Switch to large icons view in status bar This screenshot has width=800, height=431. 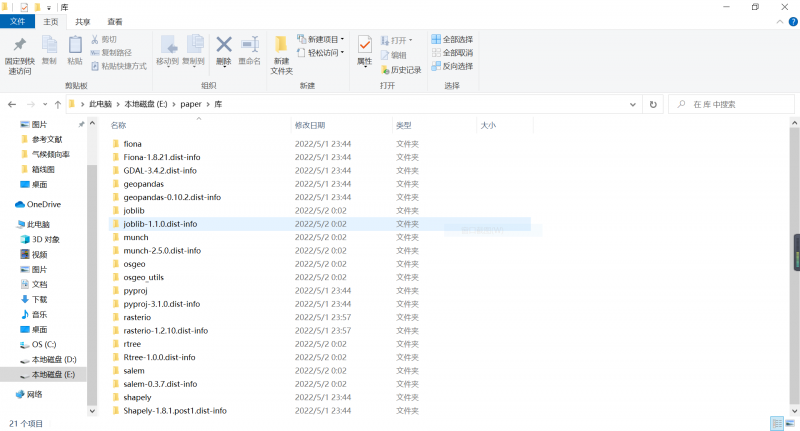tap(790, 423)
